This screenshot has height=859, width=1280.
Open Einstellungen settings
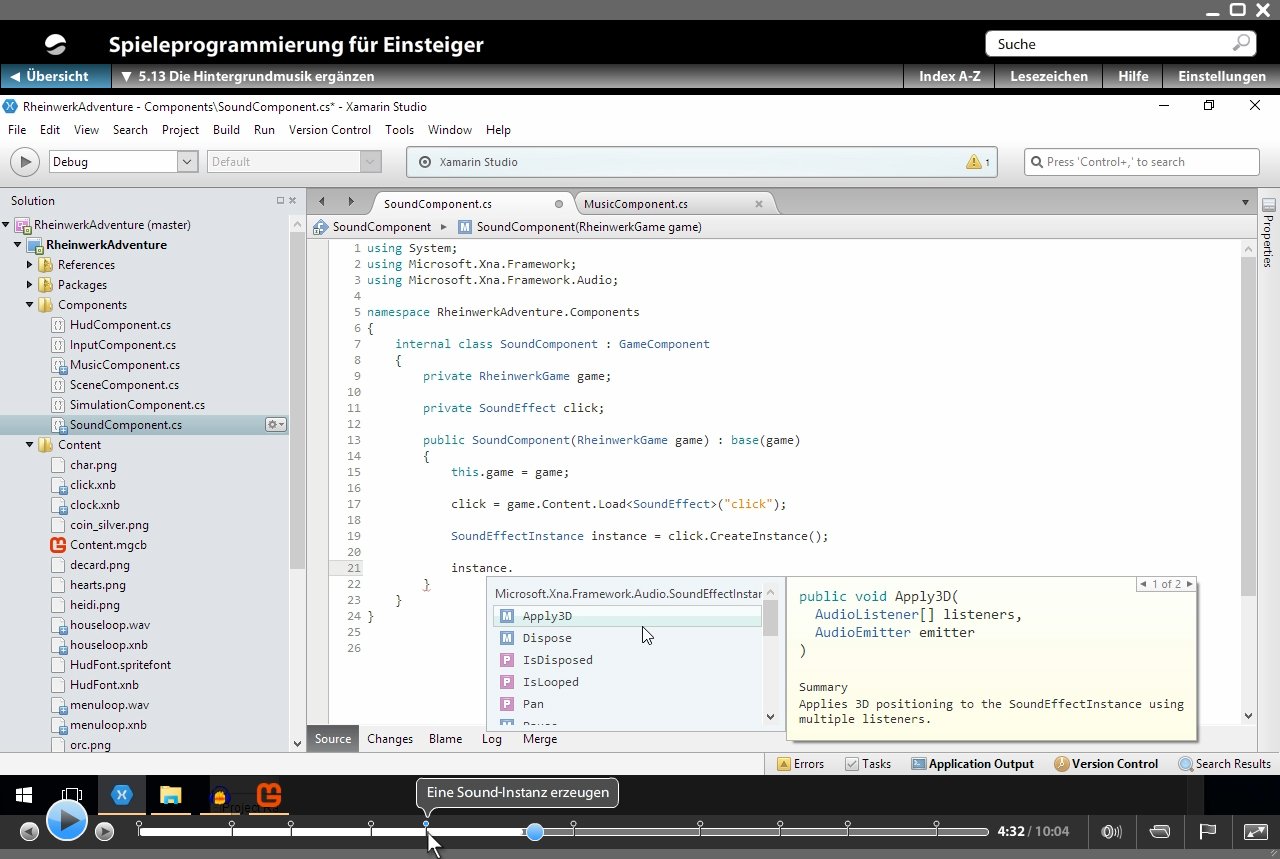click(x=1222, y=76)
